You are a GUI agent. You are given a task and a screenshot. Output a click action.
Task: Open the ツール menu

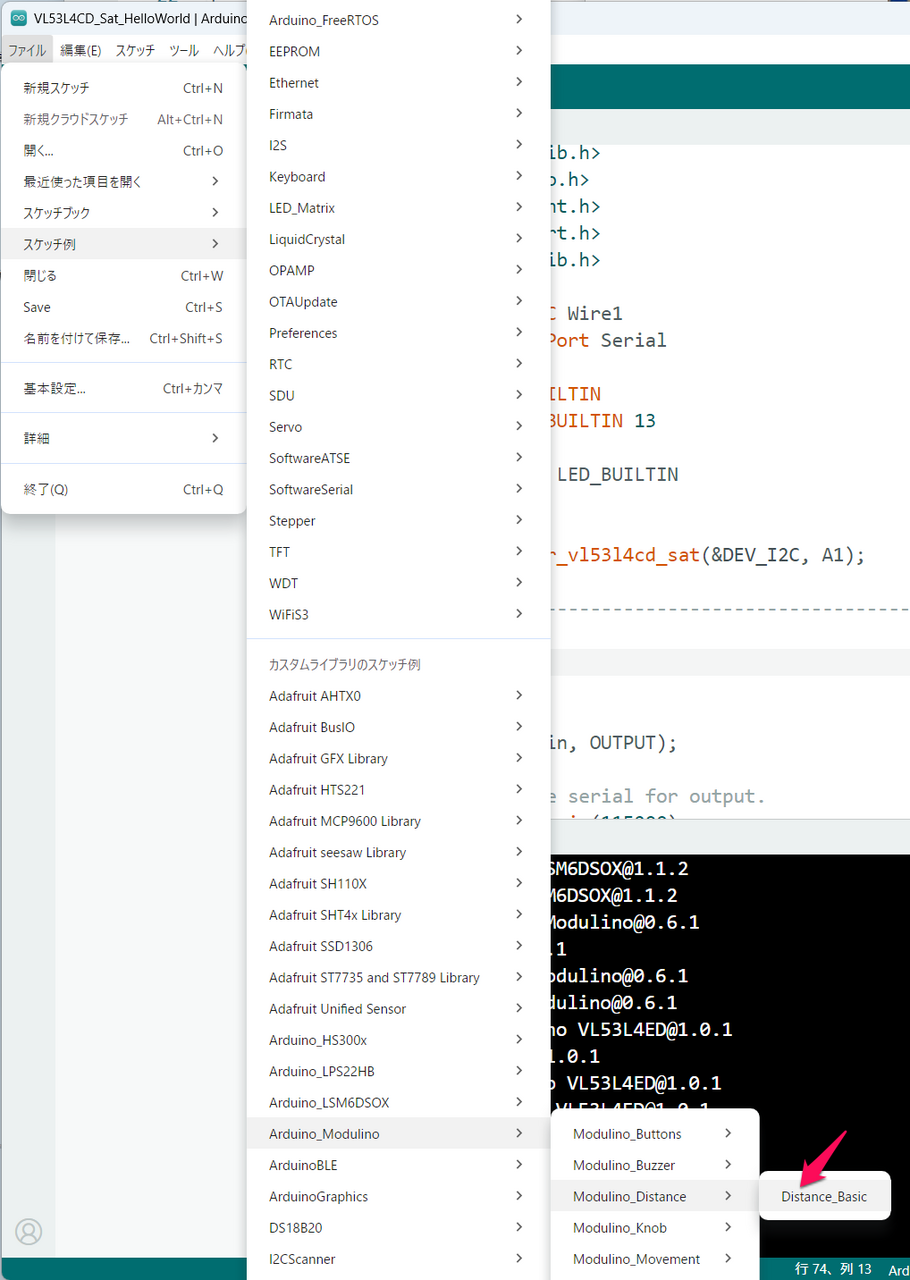[x=183, y=50]
